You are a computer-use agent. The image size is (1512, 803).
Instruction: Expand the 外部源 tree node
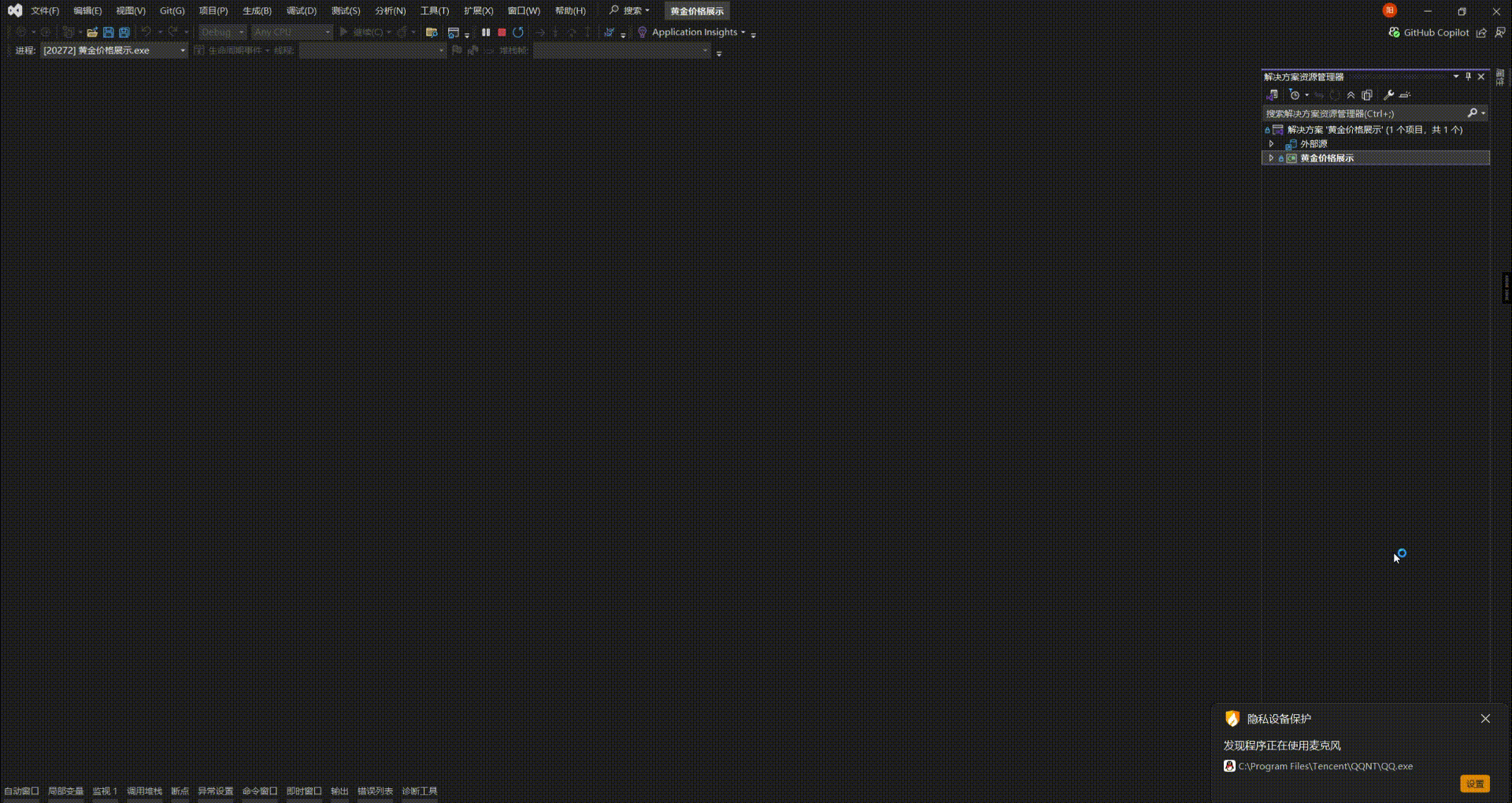(x=1273, y=143)
